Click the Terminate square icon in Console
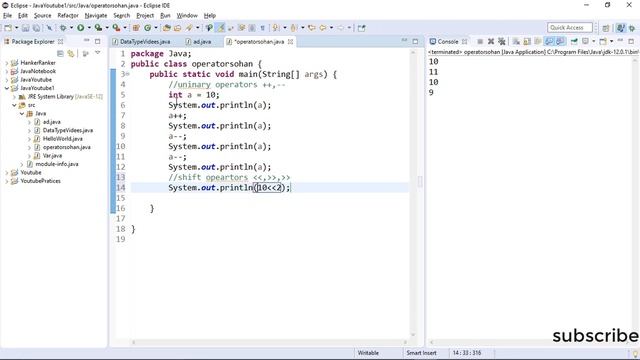The width and height of the screenshot is (640, 360). click(480, 41)
